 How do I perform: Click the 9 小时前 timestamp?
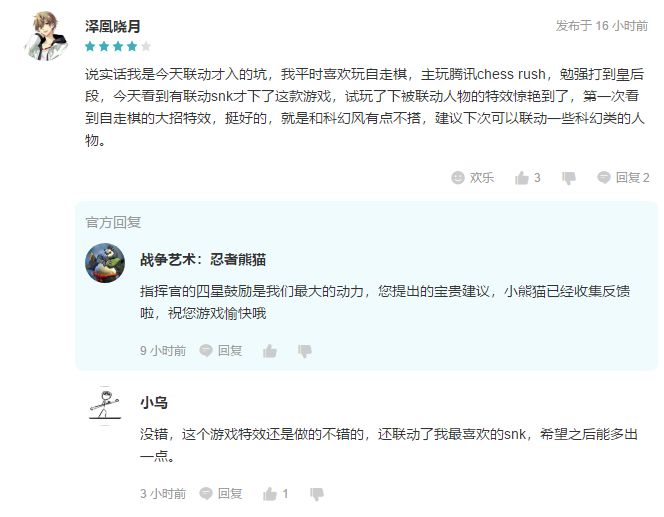coord(163,351)
